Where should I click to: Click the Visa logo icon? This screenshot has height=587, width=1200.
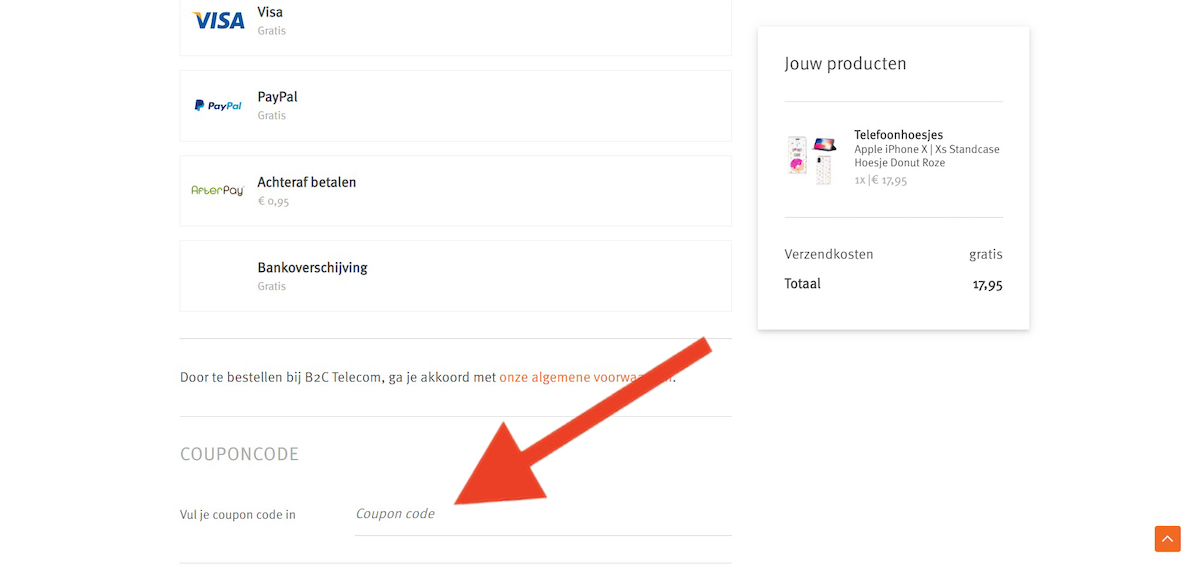tap(218, 20)
